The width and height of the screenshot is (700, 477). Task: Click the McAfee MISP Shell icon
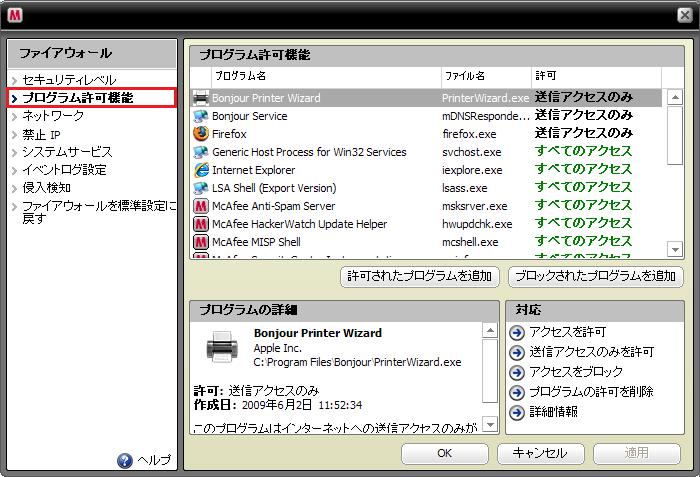point(200,242)
